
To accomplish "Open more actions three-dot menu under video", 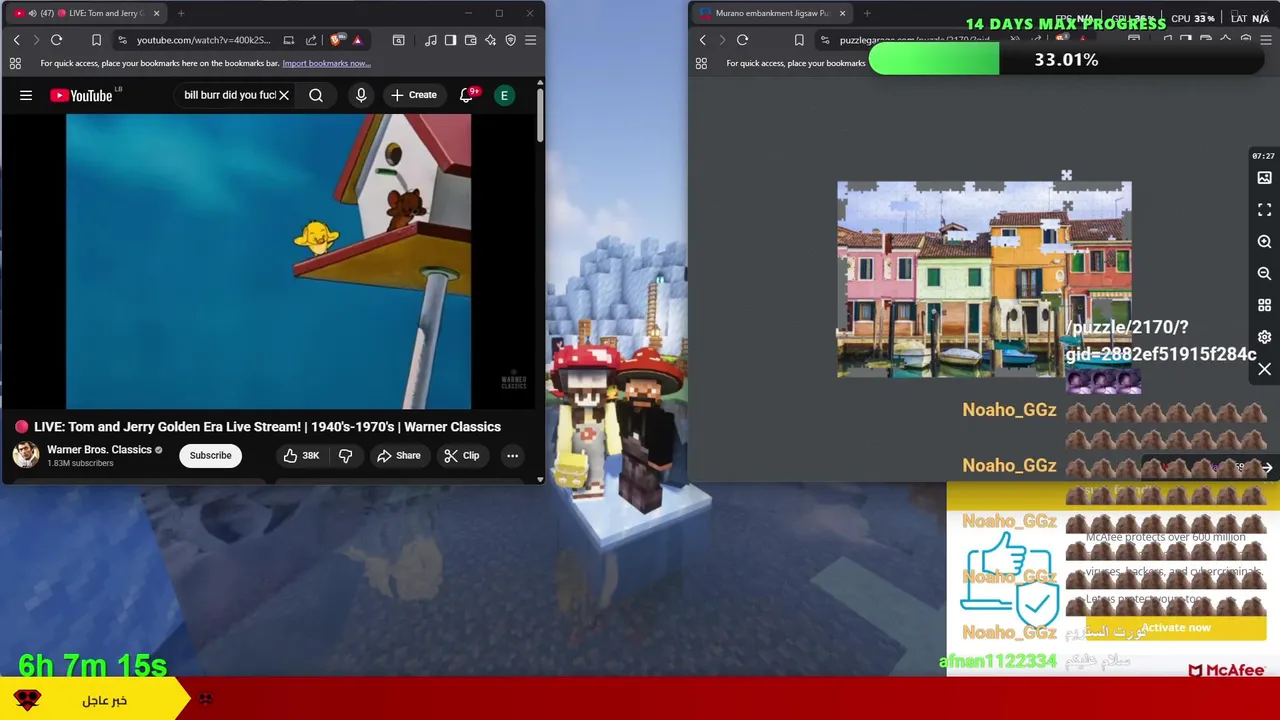I will click(x=512, y=456).
